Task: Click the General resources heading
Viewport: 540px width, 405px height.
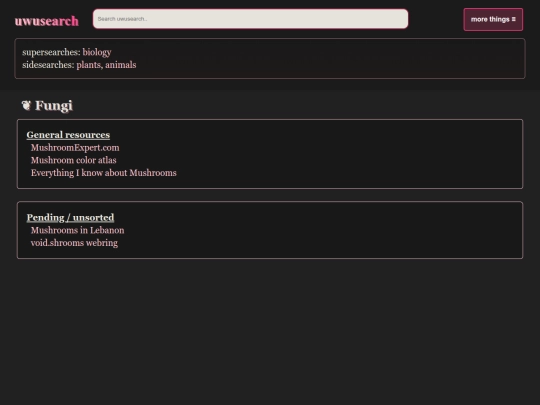Action: pyautogui.click(x=68, y=135)
